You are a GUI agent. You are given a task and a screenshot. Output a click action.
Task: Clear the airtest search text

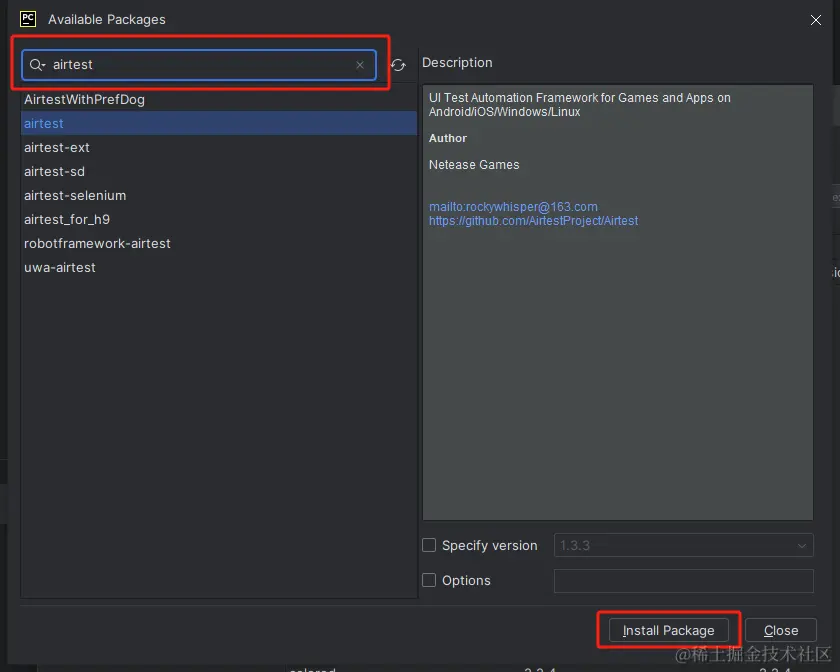pyautogui.click(x=360, y=65)
